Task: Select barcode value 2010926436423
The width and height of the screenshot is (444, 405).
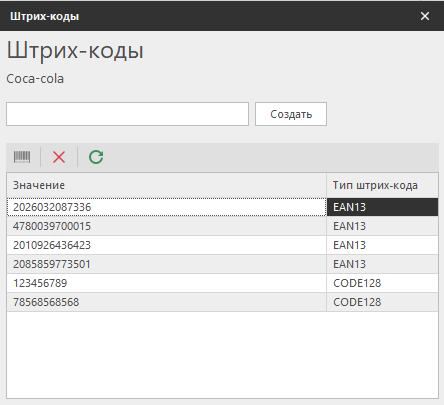Action: (166, 245)
